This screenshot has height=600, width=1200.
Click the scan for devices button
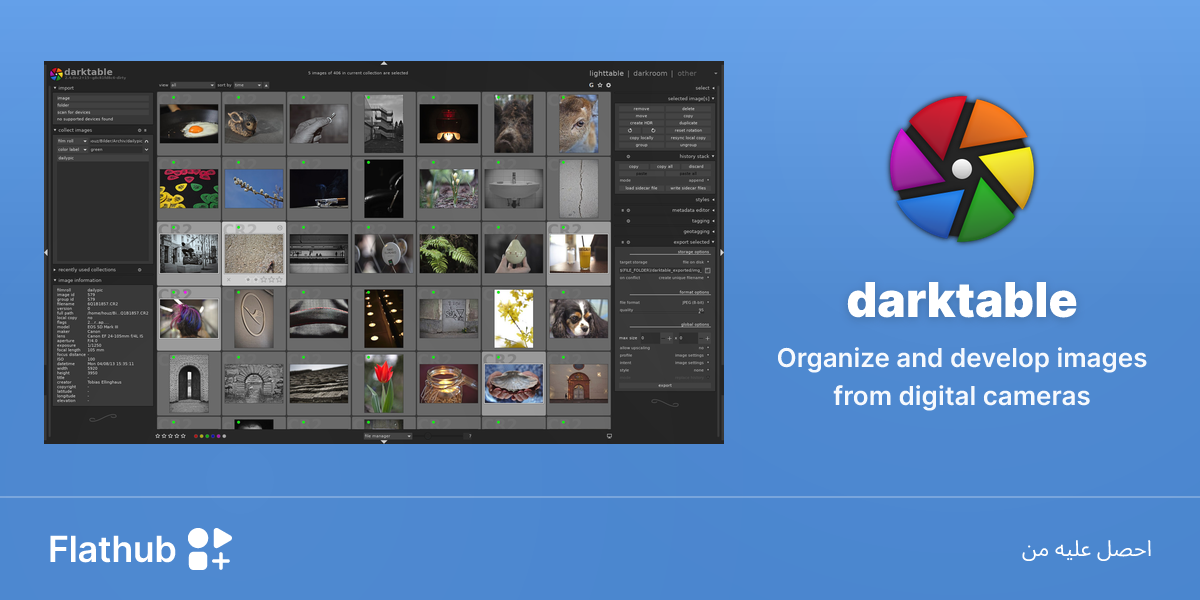click(x=103, y=112)
